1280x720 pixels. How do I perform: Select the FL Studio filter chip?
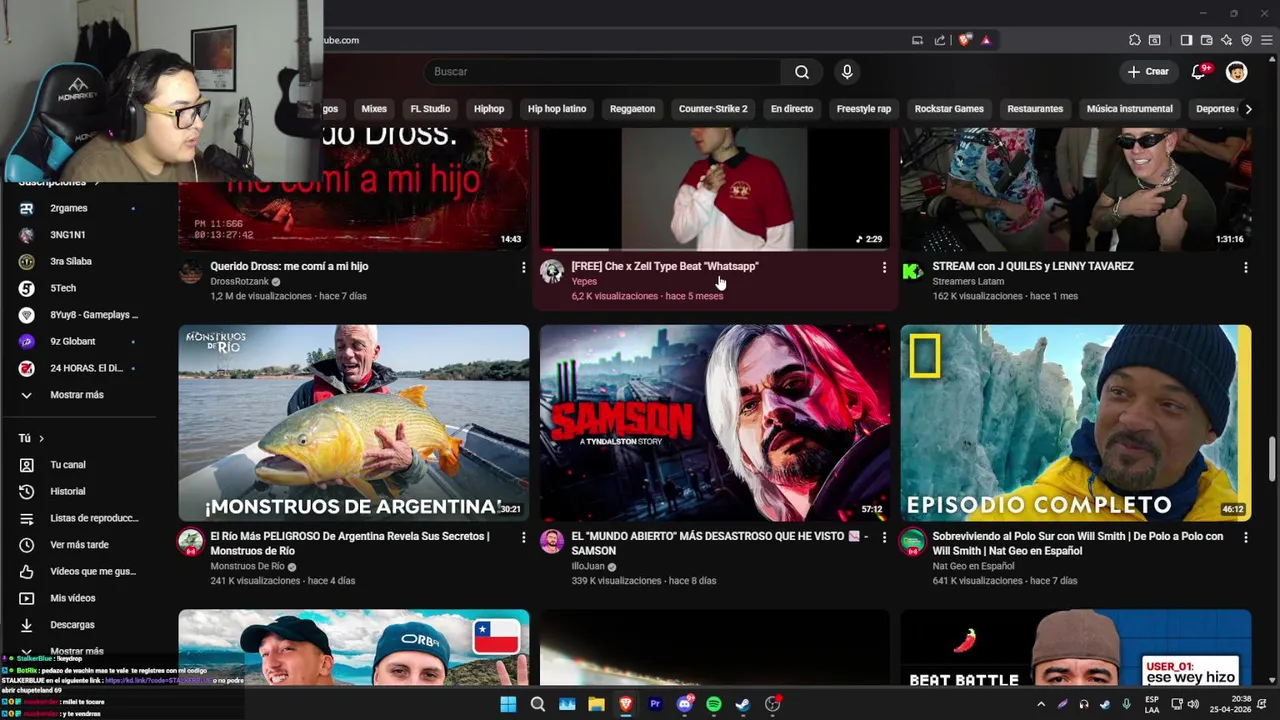[430, 109]
